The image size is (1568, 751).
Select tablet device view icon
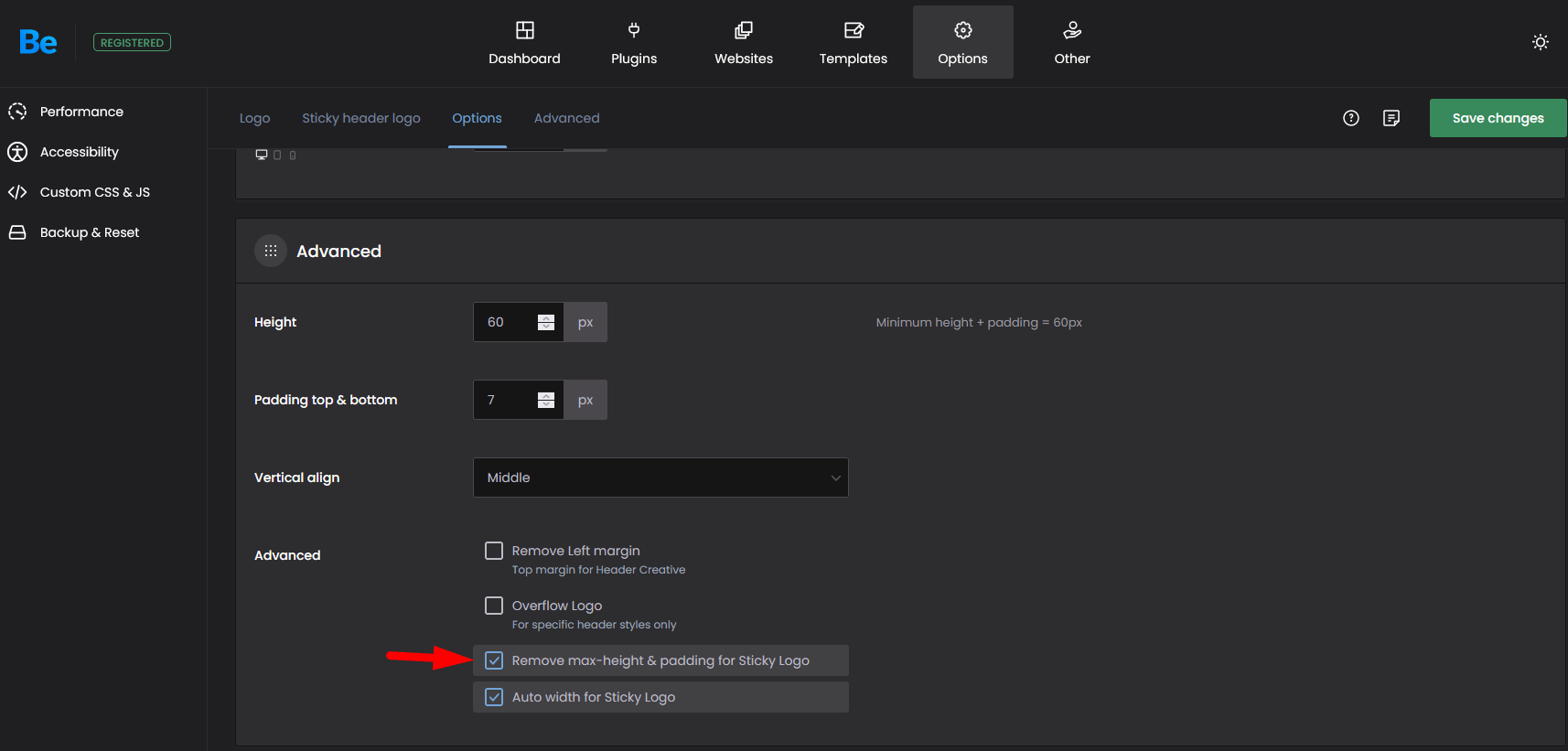277,156
